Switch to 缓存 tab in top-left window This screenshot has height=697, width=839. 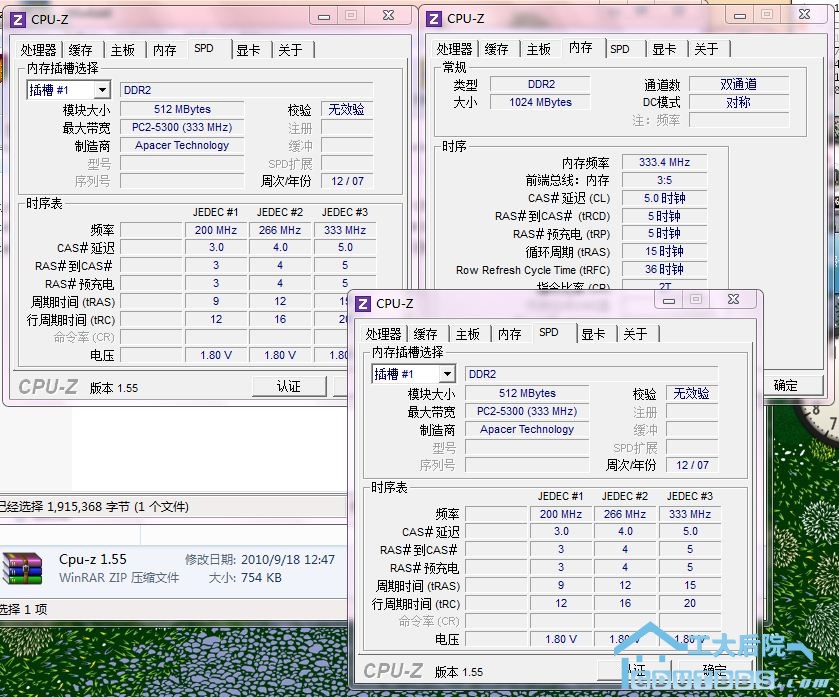81,50
